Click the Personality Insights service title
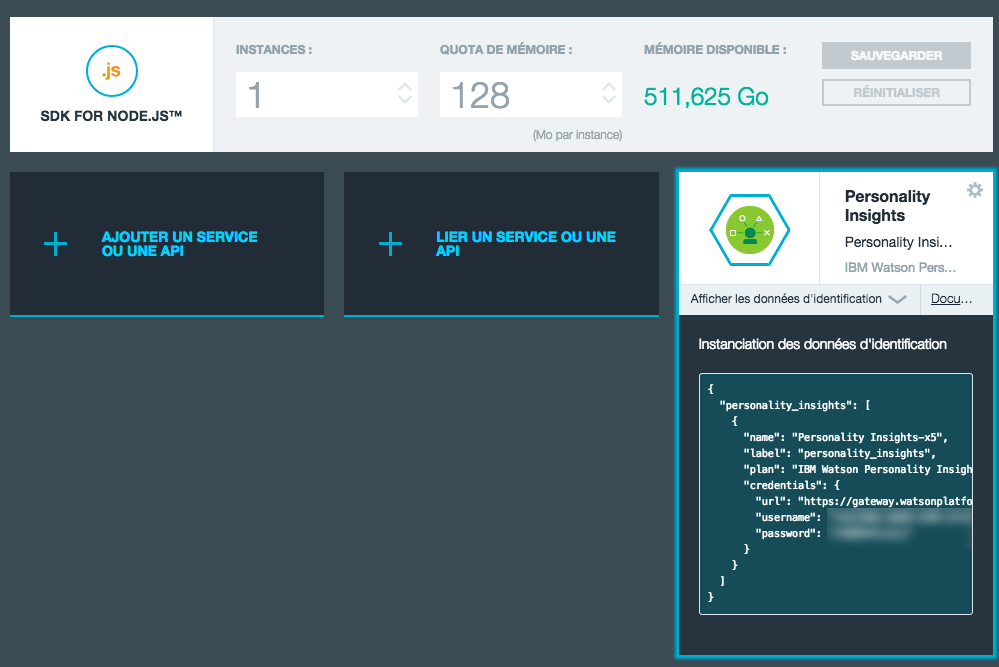 [x=887, y=206]
